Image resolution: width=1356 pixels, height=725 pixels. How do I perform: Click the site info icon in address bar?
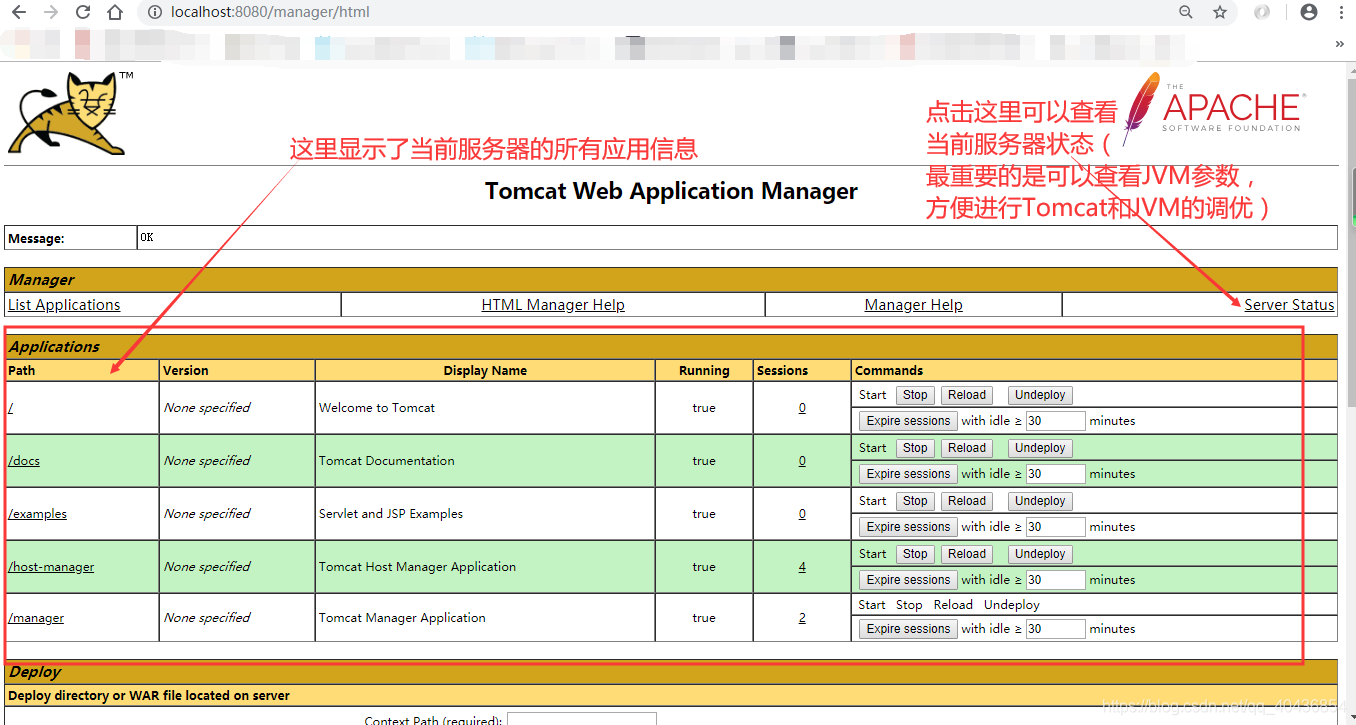154,13
